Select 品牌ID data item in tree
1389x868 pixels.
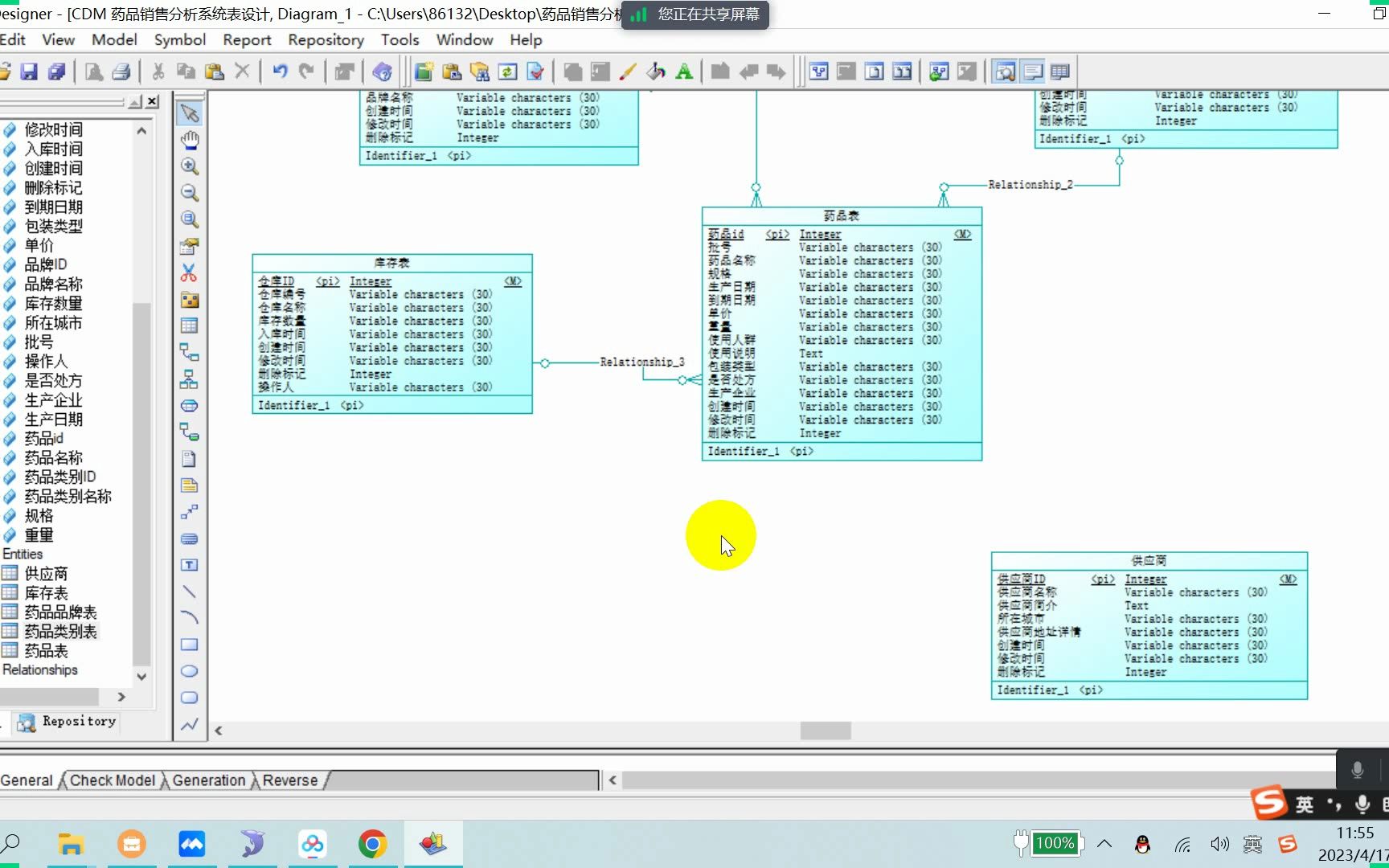[46, 264]
